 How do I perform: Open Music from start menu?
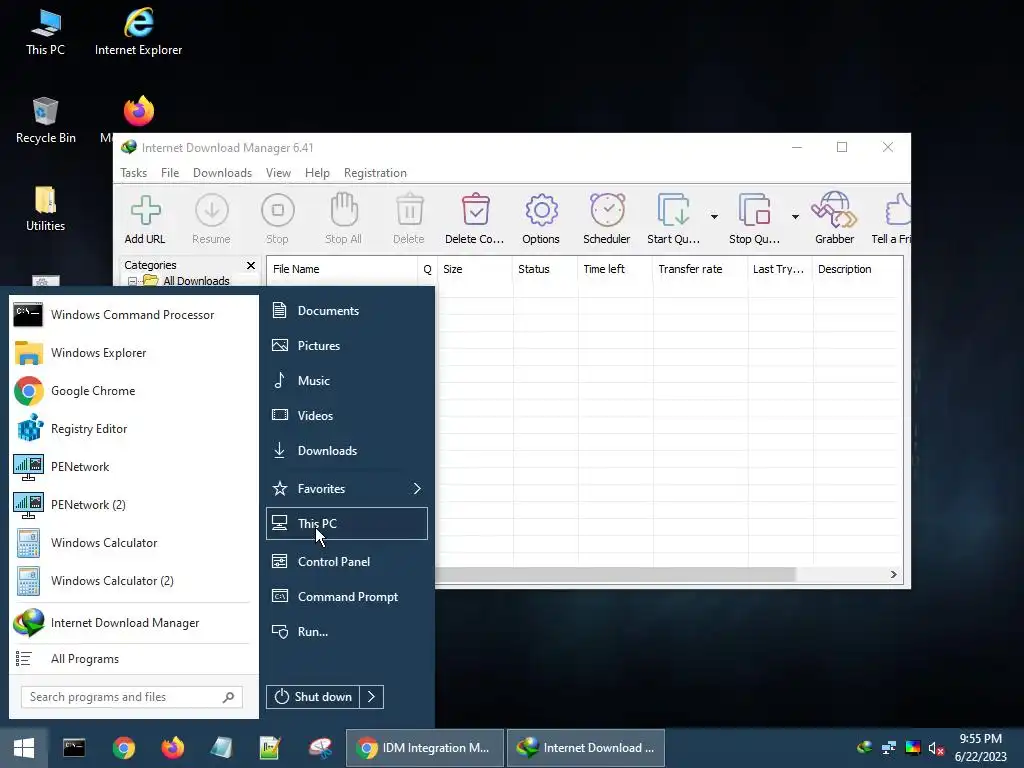347,381
